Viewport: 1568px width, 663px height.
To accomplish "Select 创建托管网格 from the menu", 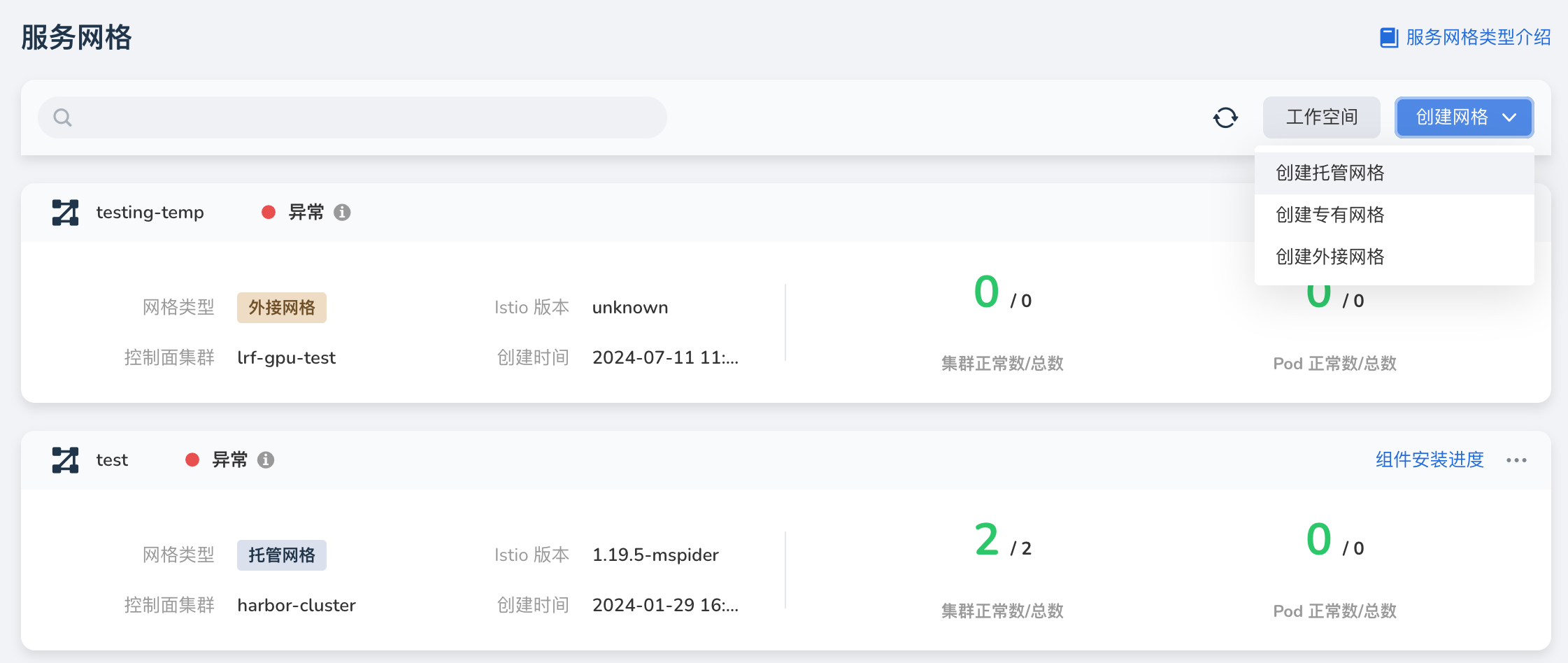I will click(x=1329, y=172).
